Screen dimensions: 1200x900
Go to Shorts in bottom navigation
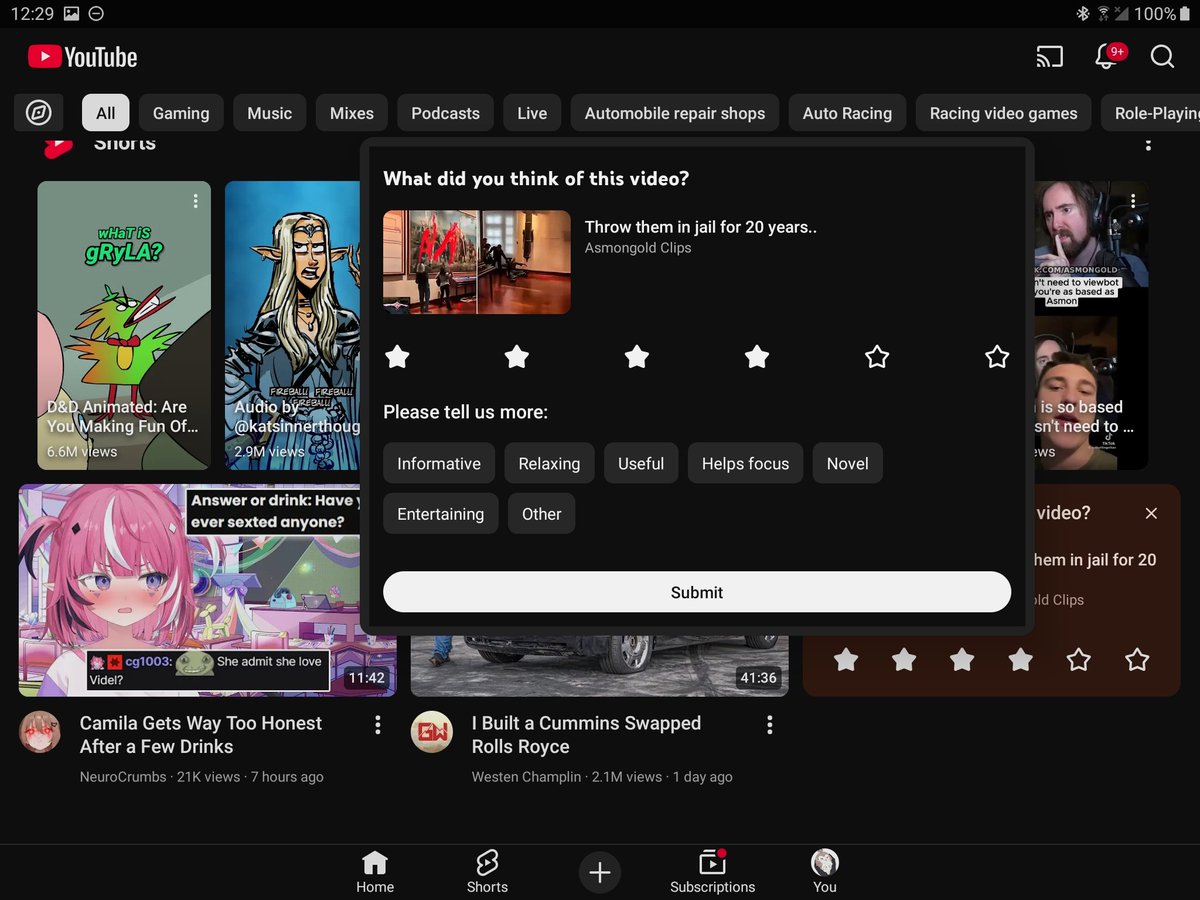click(487, 872)
